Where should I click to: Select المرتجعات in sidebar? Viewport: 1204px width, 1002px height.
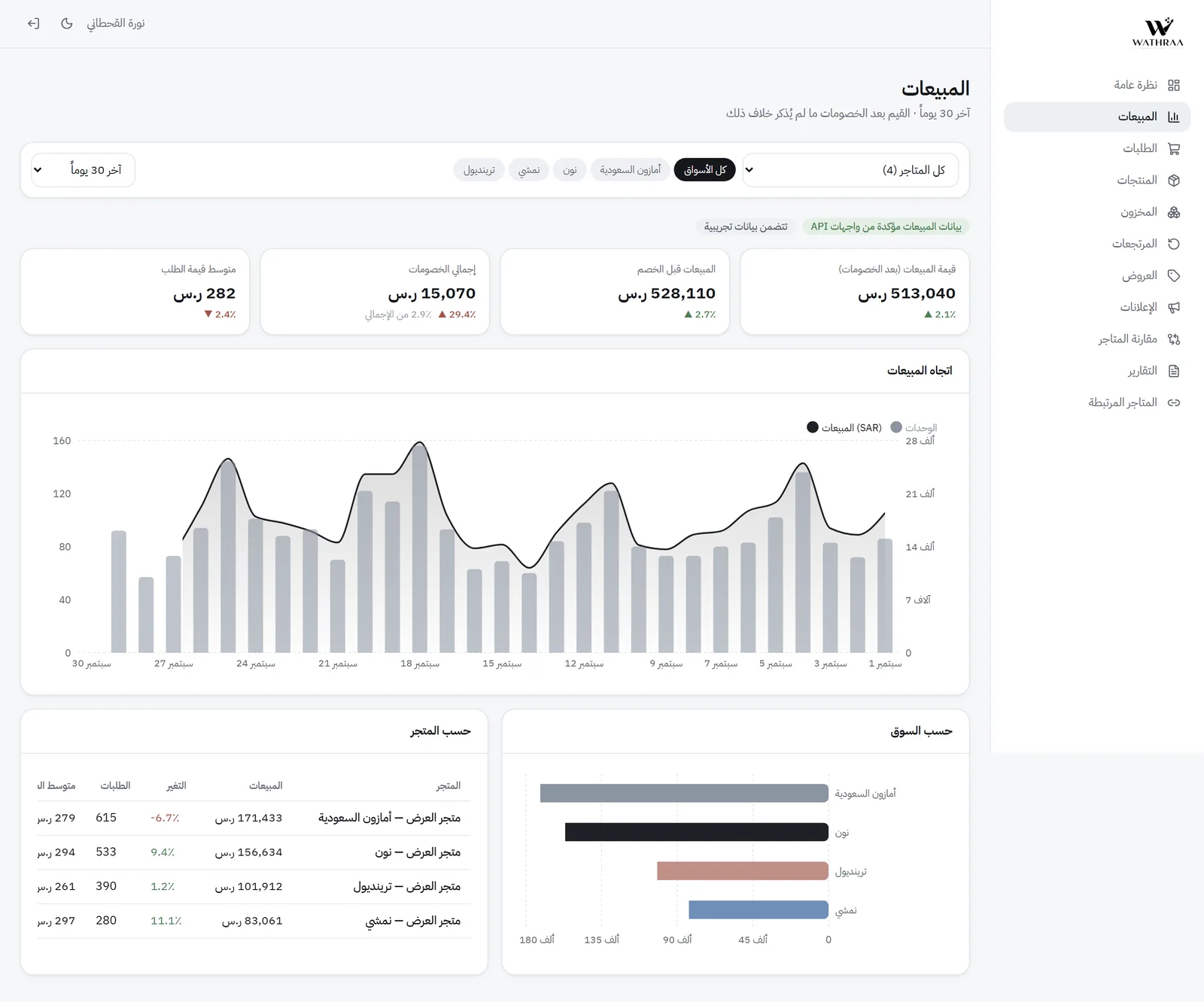coord(1097,244)
